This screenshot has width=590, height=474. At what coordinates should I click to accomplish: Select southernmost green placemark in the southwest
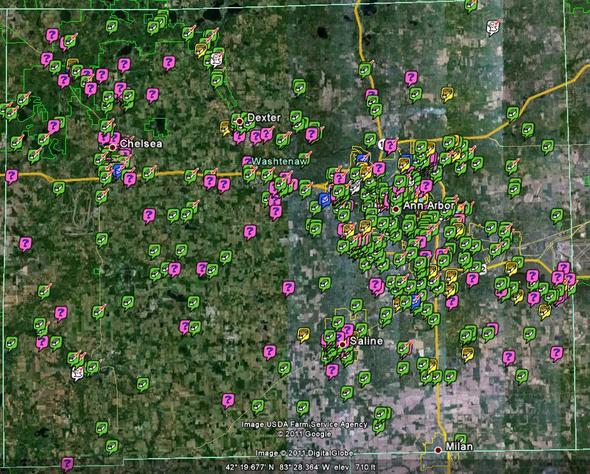(x=112, y=447)
